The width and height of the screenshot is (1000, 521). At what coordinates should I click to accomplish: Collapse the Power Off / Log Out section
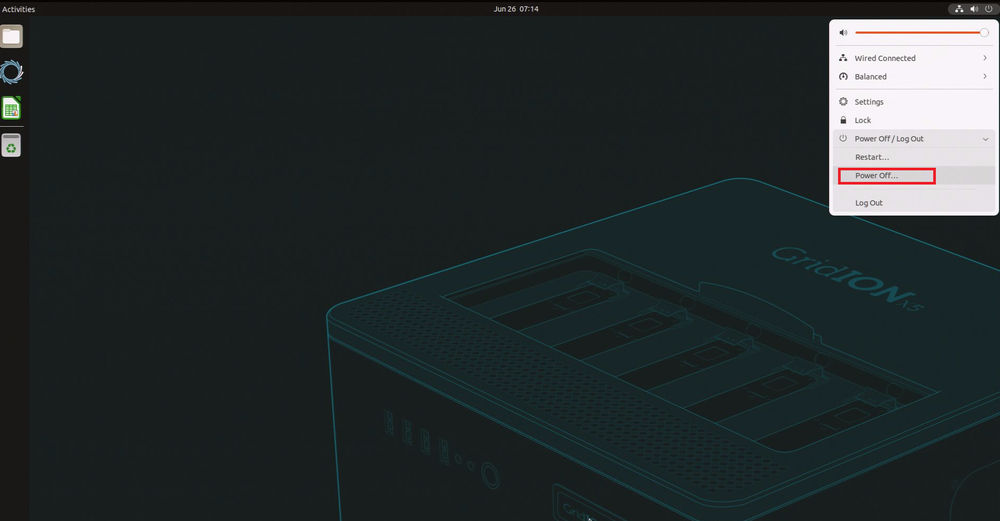985,139
